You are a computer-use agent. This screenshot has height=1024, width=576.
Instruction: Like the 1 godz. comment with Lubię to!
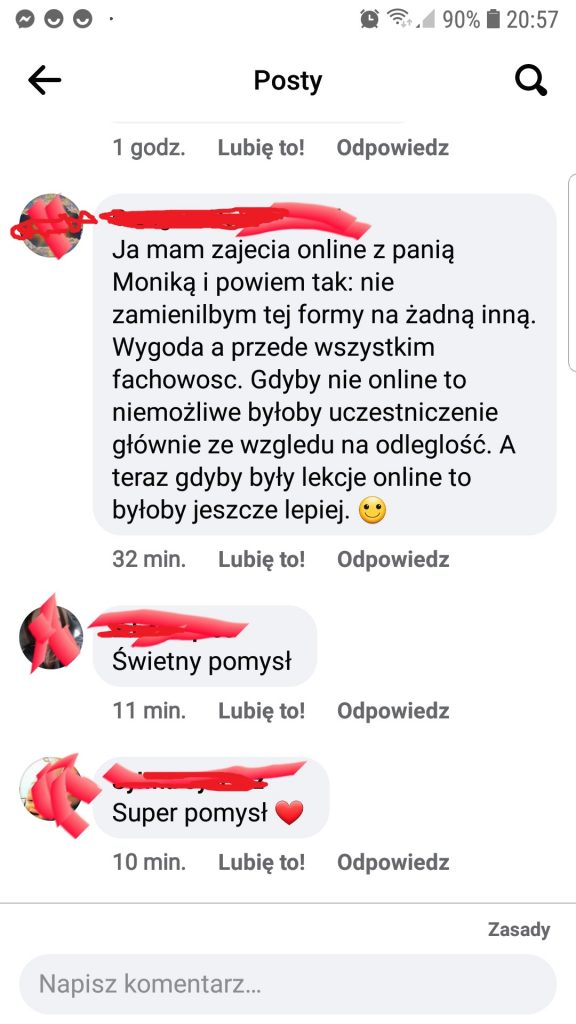261,148
